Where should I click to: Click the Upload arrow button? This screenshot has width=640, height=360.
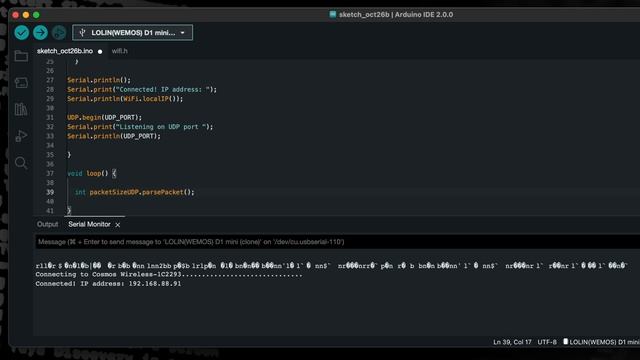pos(40,33)
